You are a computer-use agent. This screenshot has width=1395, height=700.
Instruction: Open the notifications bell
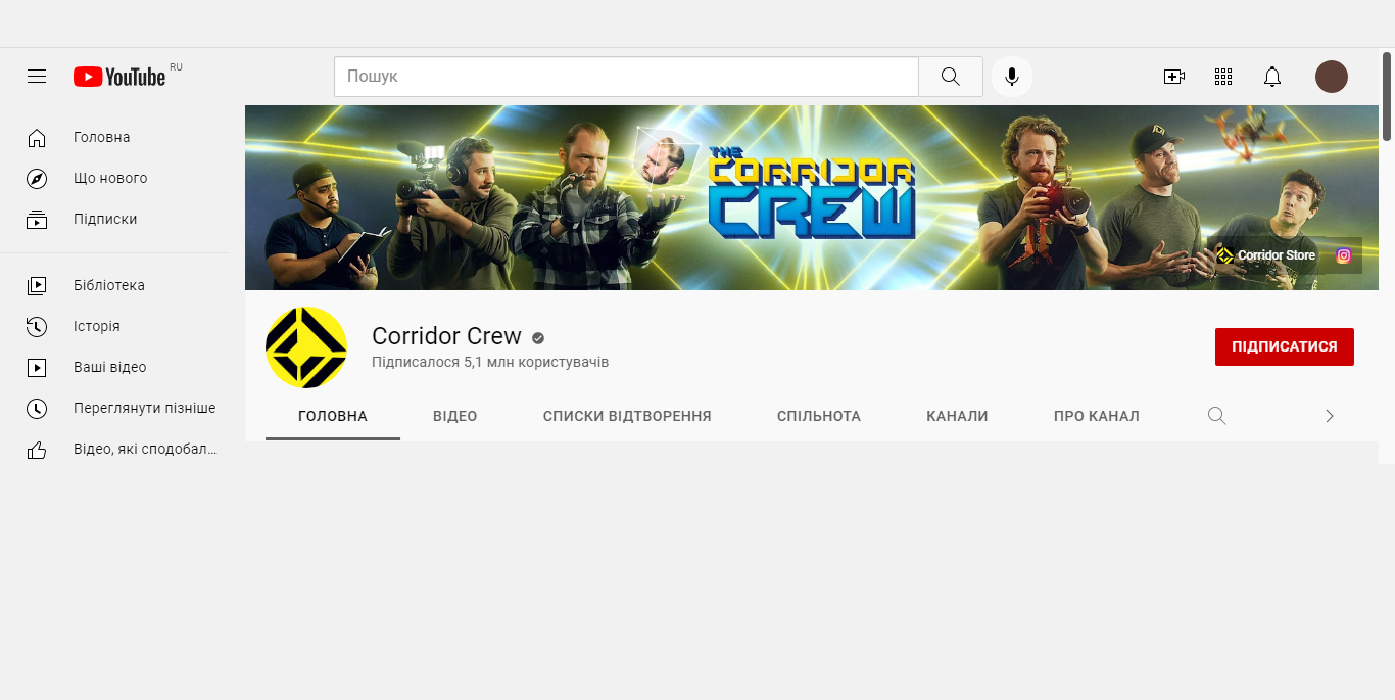(x=1272, y=76)
